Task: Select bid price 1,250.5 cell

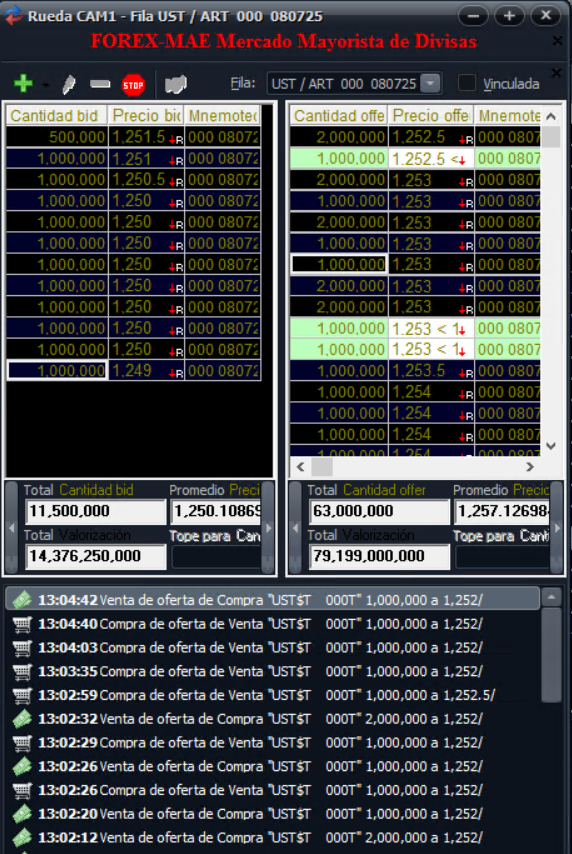Action: point(145,179)
